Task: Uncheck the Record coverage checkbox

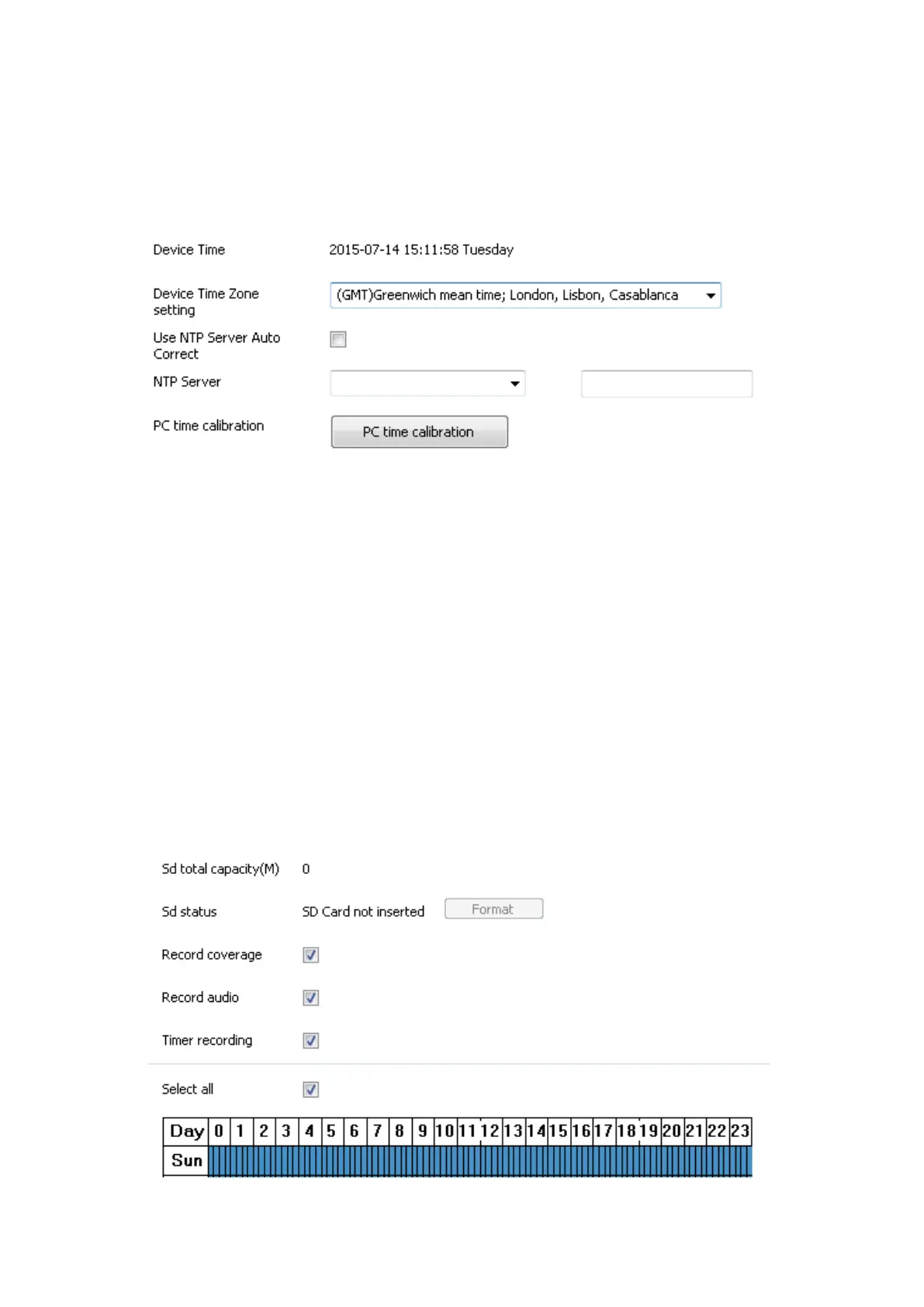Action: coord(311,955)
